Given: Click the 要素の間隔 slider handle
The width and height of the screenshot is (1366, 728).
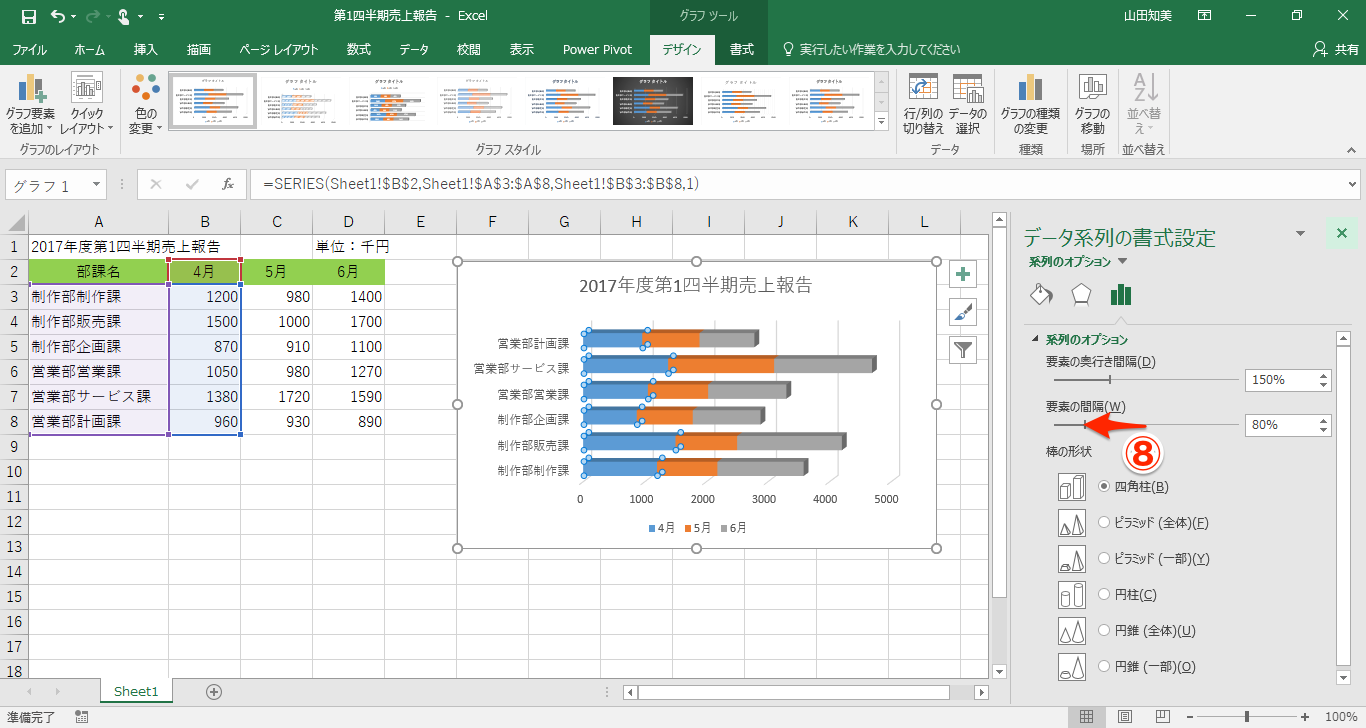Looking at the screenshot, I should [1086, 424].
